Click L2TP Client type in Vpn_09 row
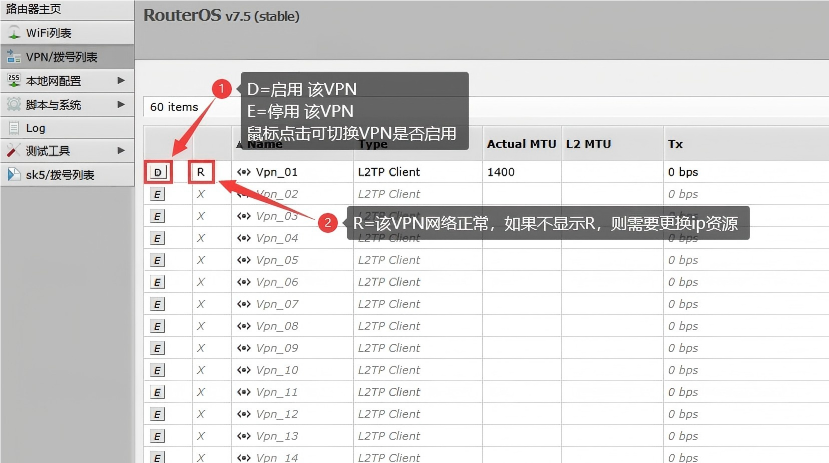829x463 pixels. 389,348
